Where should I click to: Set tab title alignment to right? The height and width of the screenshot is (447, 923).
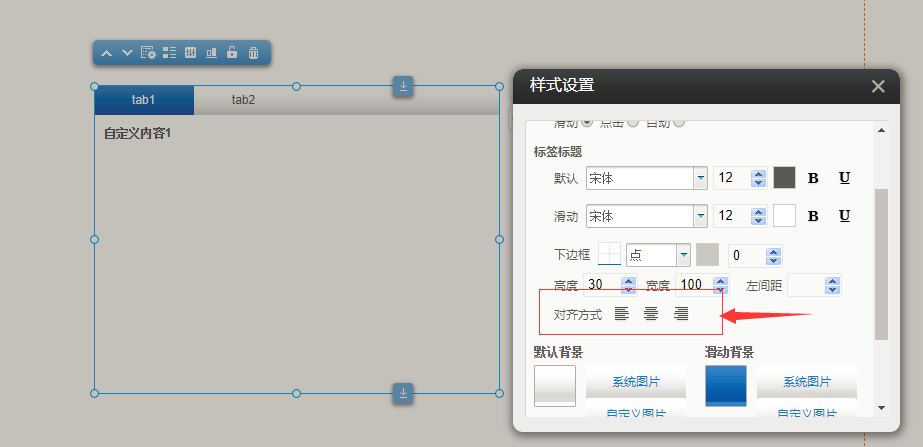tap(681, 314)
